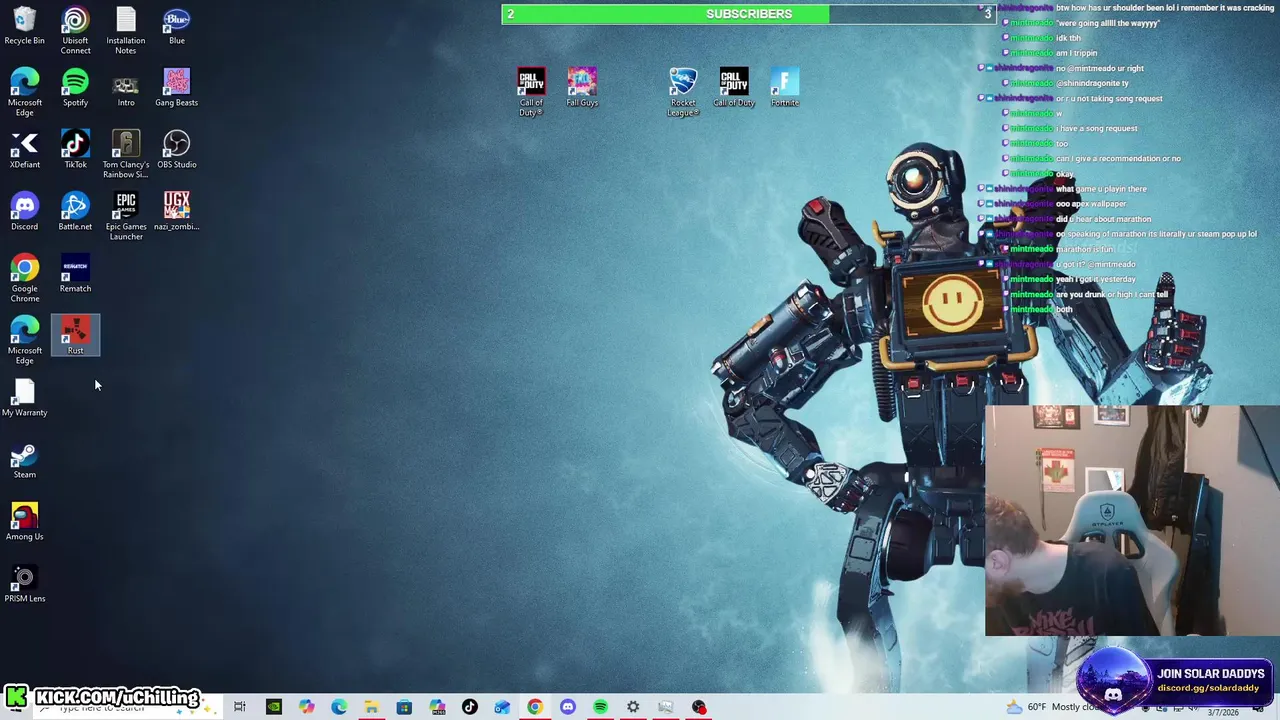
Task: Open OBS Studio desktop icon
Action: (177, 150)
